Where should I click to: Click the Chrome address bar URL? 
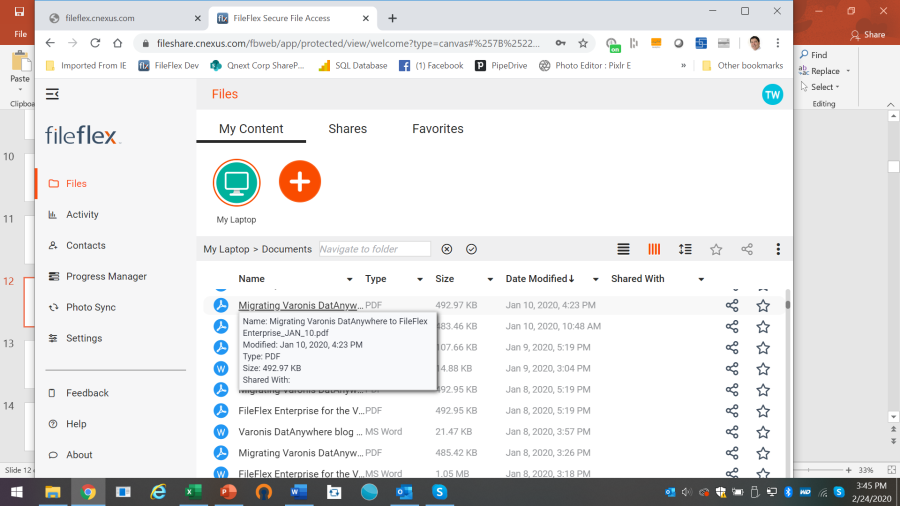[x=348, y=44]
